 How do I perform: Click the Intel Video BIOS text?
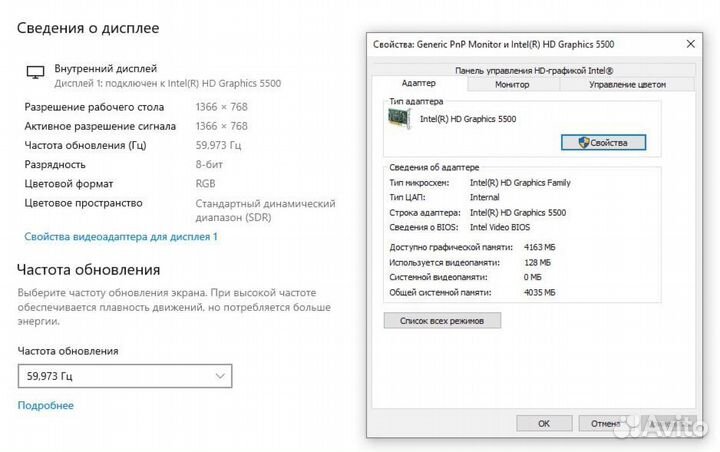click(x=500, y=227)
